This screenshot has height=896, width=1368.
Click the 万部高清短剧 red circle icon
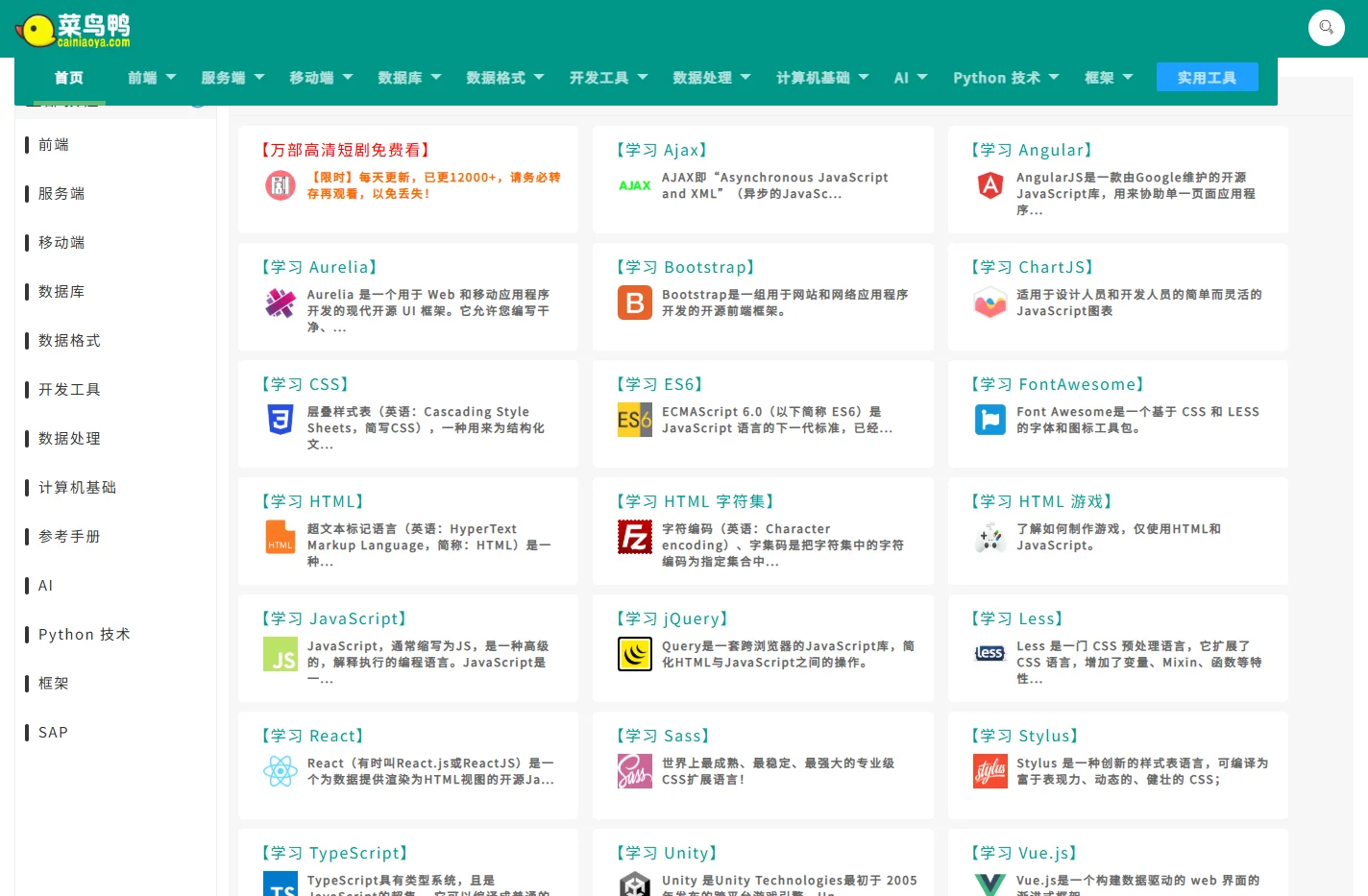(x=281, y=185)
